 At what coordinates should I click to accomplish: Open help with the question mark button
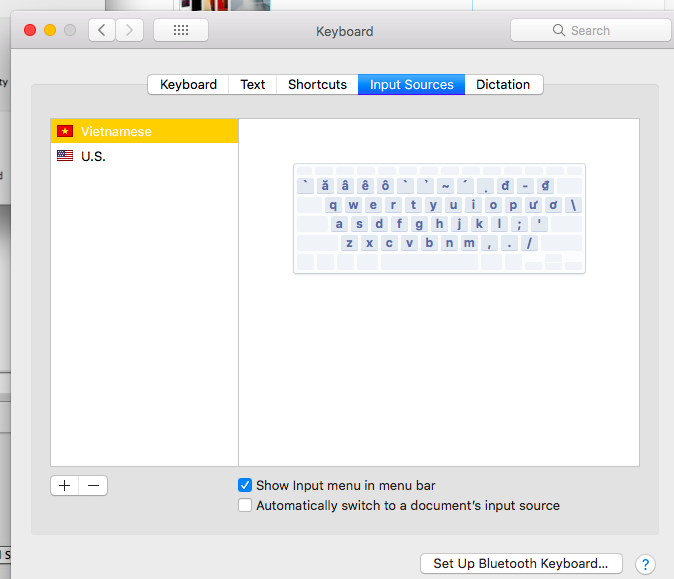tap(645, 564)
